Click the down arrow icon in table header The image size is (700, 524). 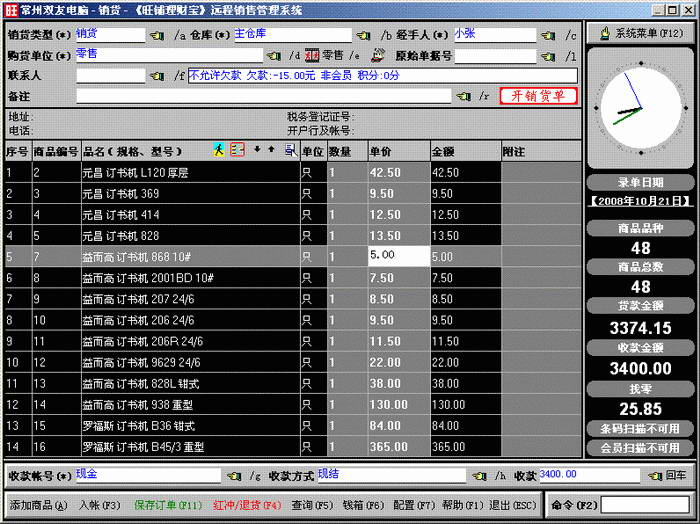point(257,149)
